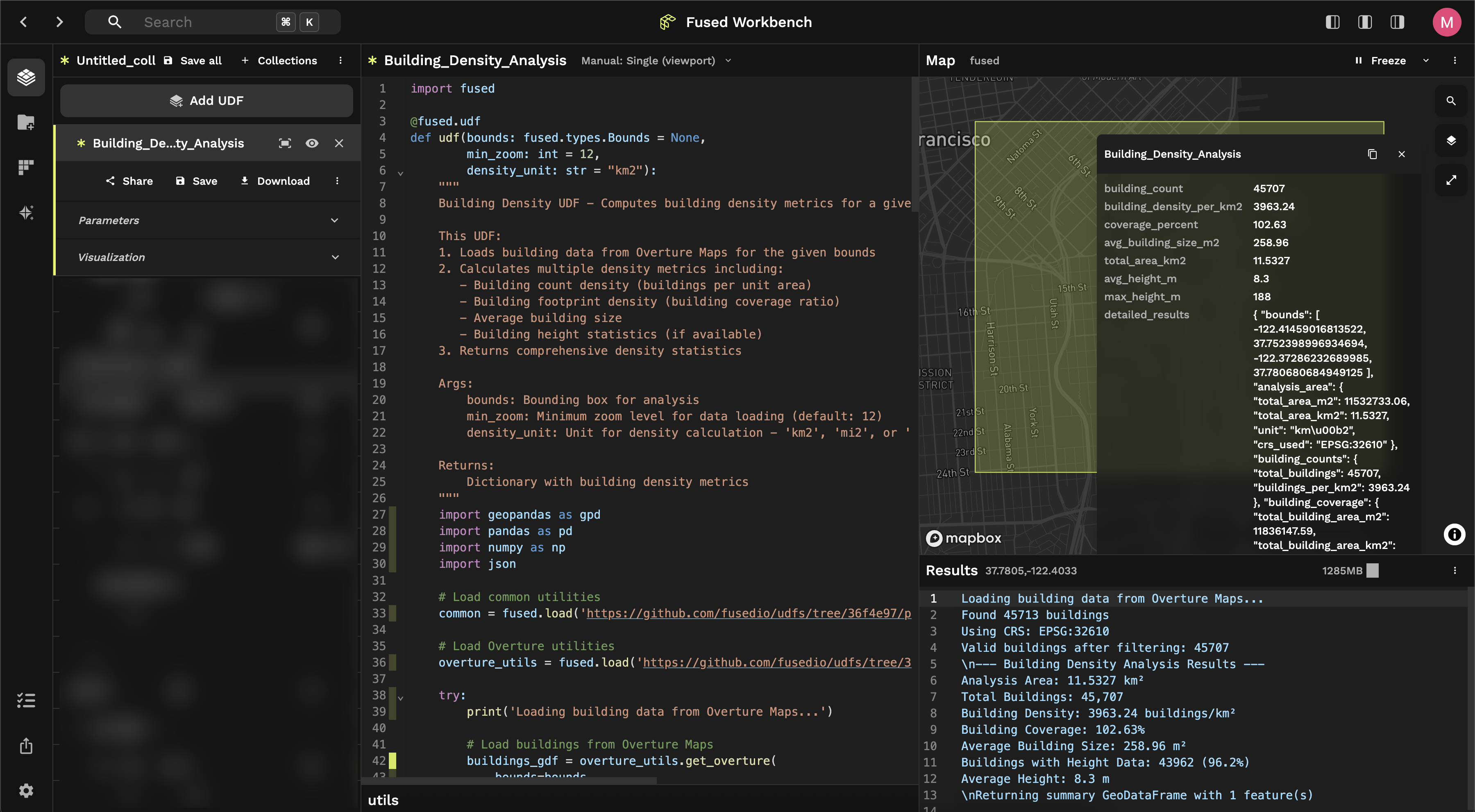Viewport: 1475px width, 812px height.
Task: Open the UDF layers sidebar icon
Action: pos(26,77)
